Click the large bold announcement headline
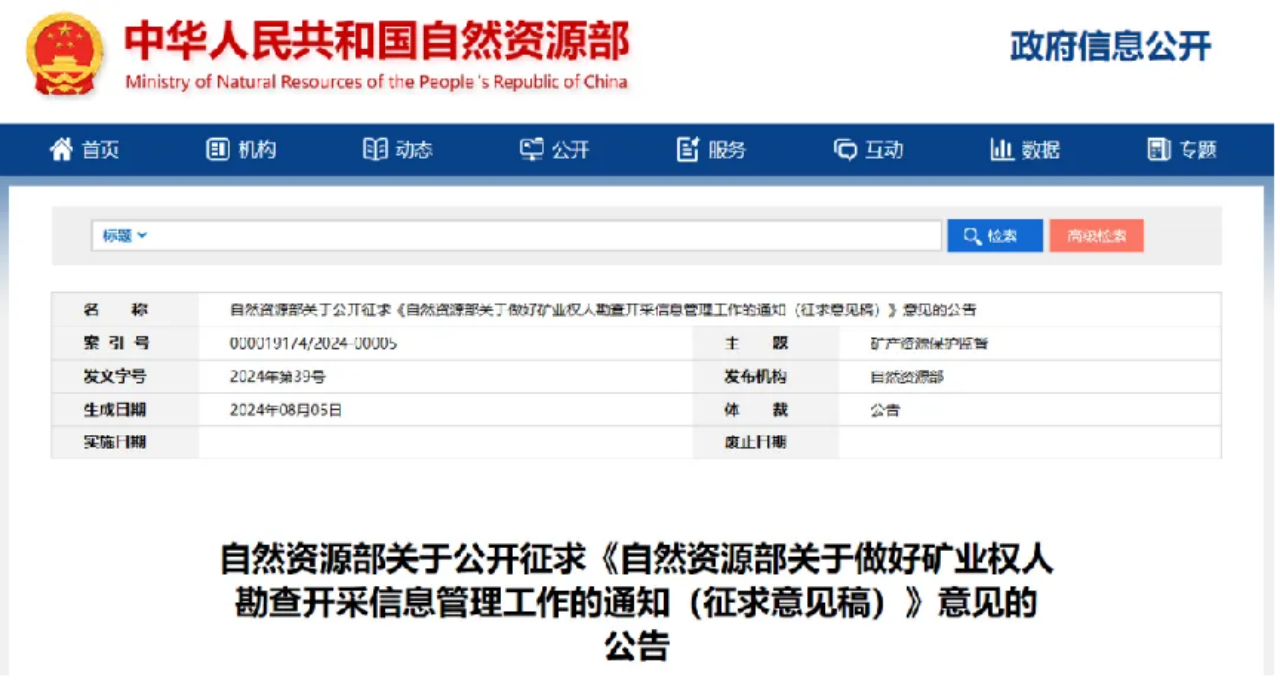 [636, 601]
